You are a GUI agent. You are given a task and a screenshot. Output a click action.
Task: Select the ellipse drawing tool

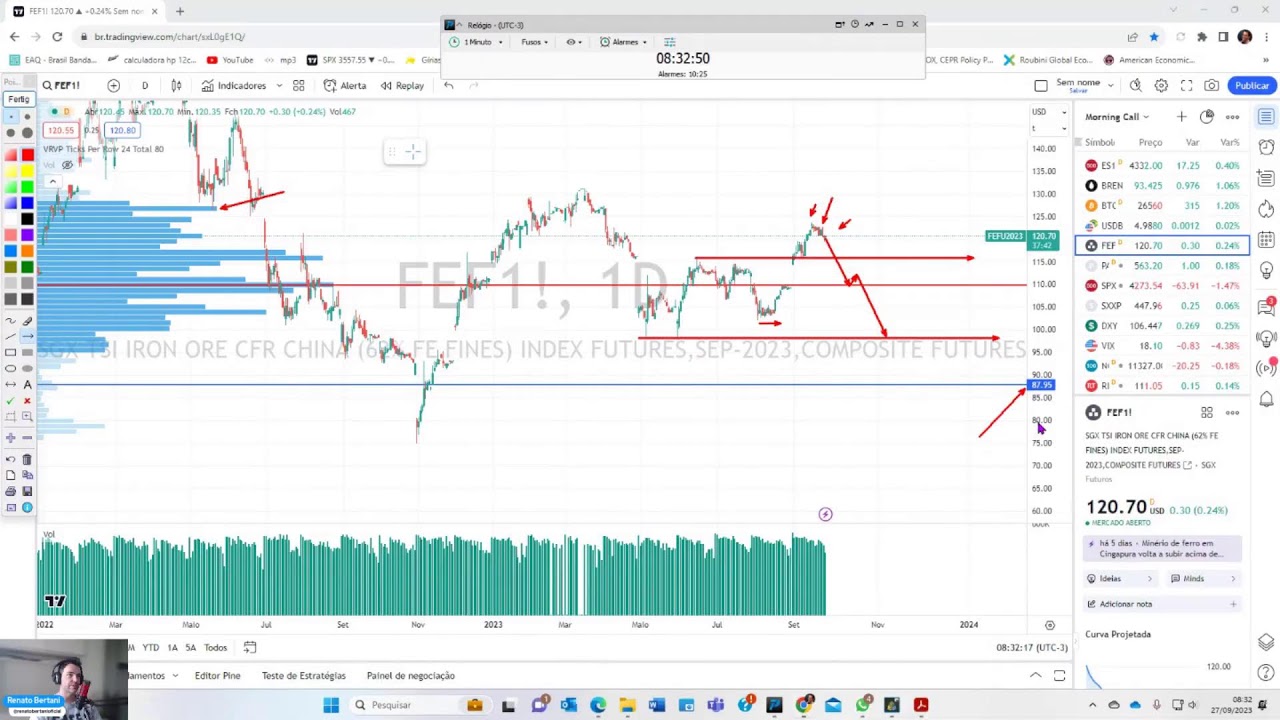pos(11,368)
